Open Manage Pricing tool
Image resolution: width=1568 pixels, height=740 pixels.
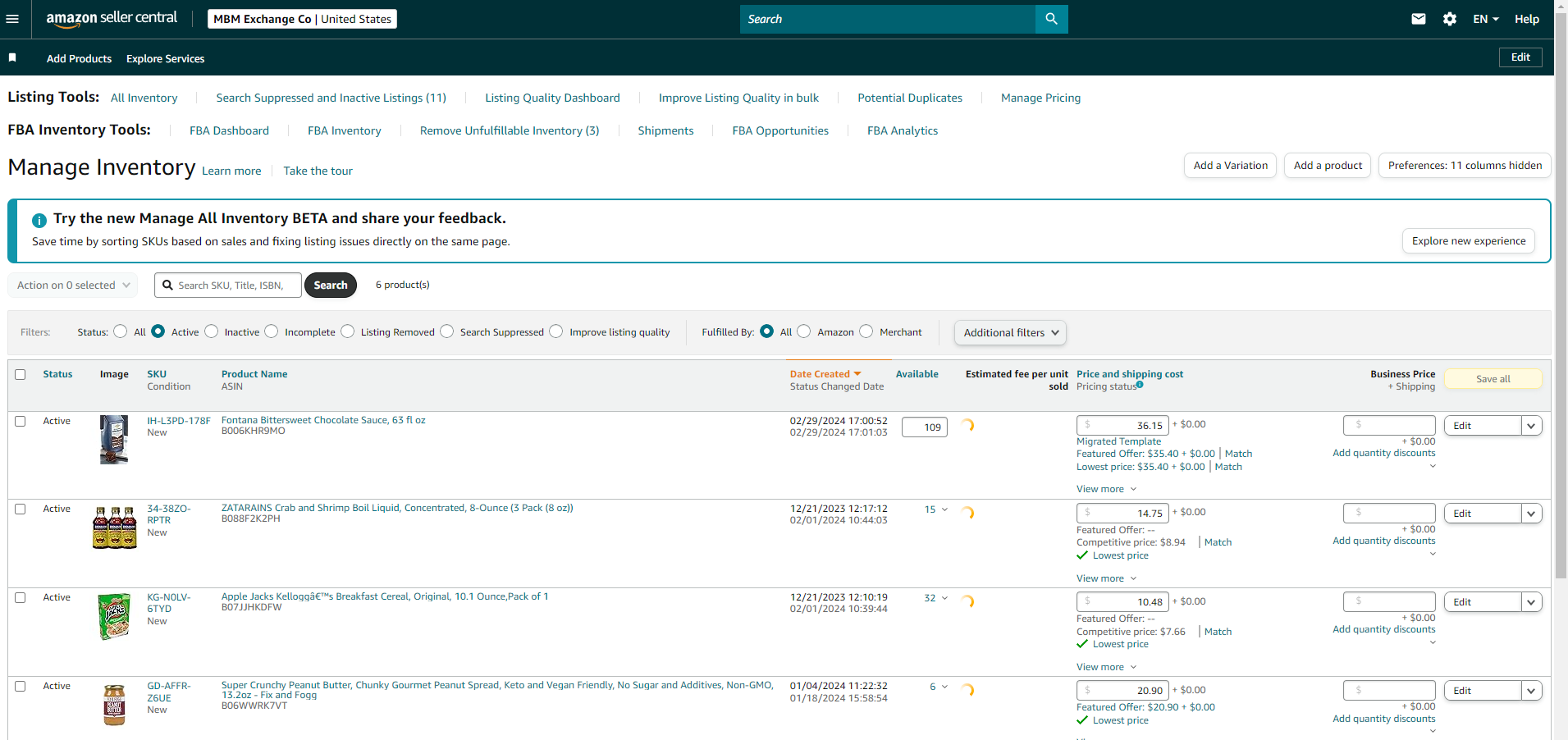1040,98
